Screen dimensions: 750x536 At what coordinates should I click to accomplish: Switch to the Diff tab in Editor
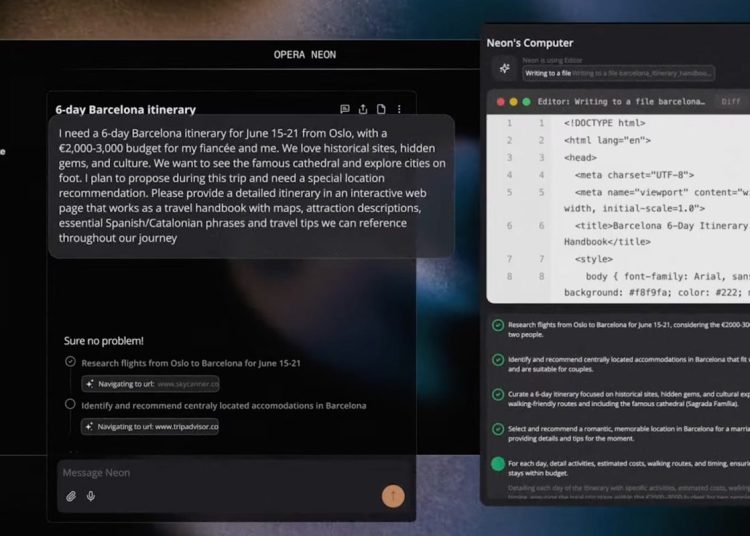pyautogui.click(x=731, y=101)
